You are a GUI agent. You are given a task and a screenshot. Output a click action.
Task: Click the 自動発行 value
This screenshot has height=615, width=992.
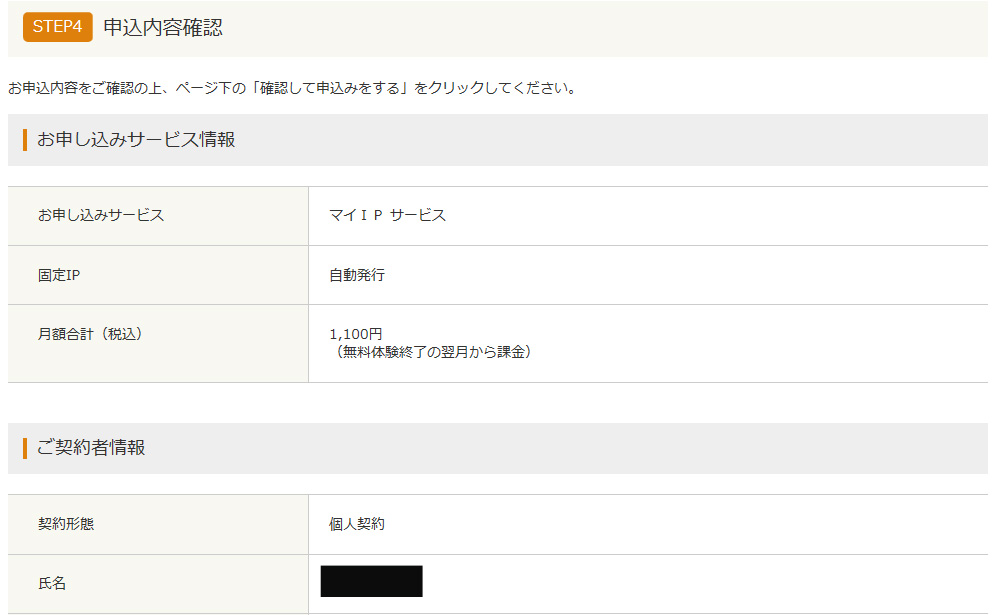[x=357, y=275]
